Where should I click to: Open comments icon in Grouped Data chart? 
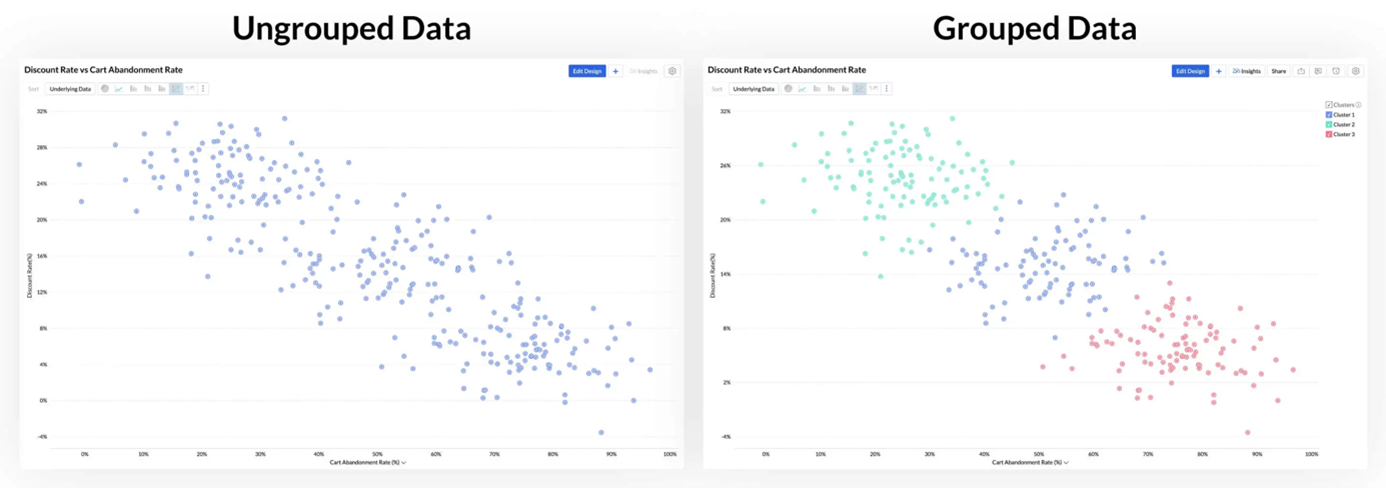1318,71
